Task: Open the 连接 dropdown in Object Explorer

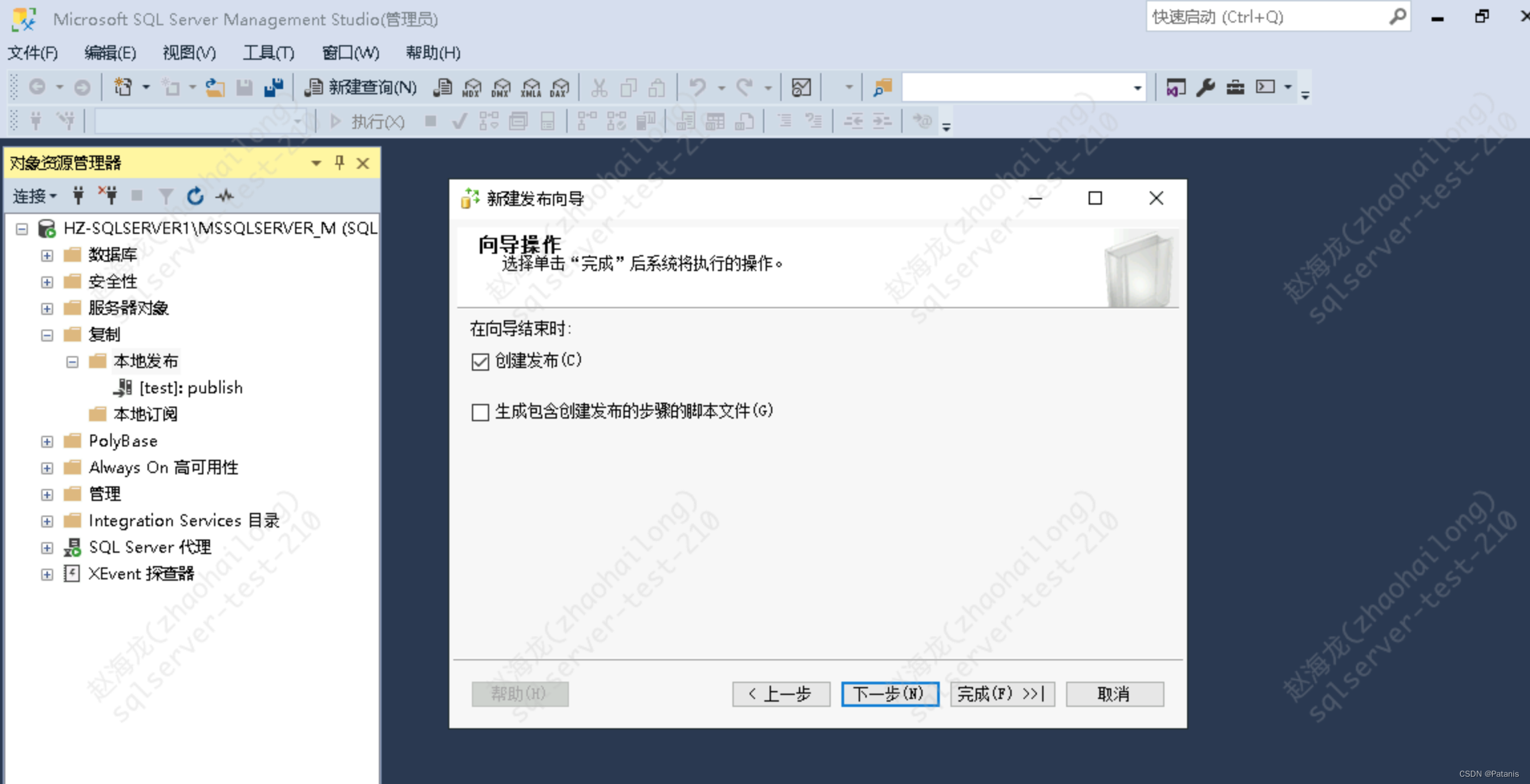Action: (x=35, y=196)
